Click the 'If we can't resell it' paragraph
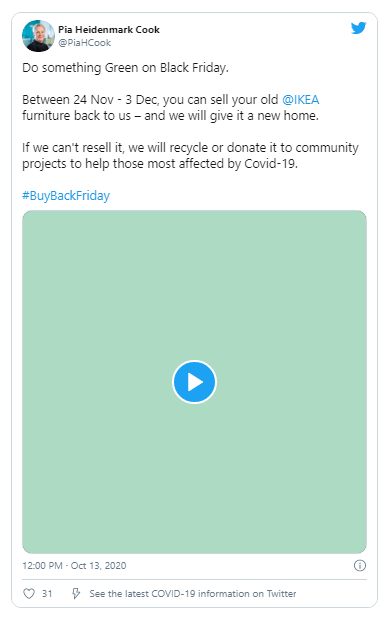This screenshot has height=617, width=381. 190,155
